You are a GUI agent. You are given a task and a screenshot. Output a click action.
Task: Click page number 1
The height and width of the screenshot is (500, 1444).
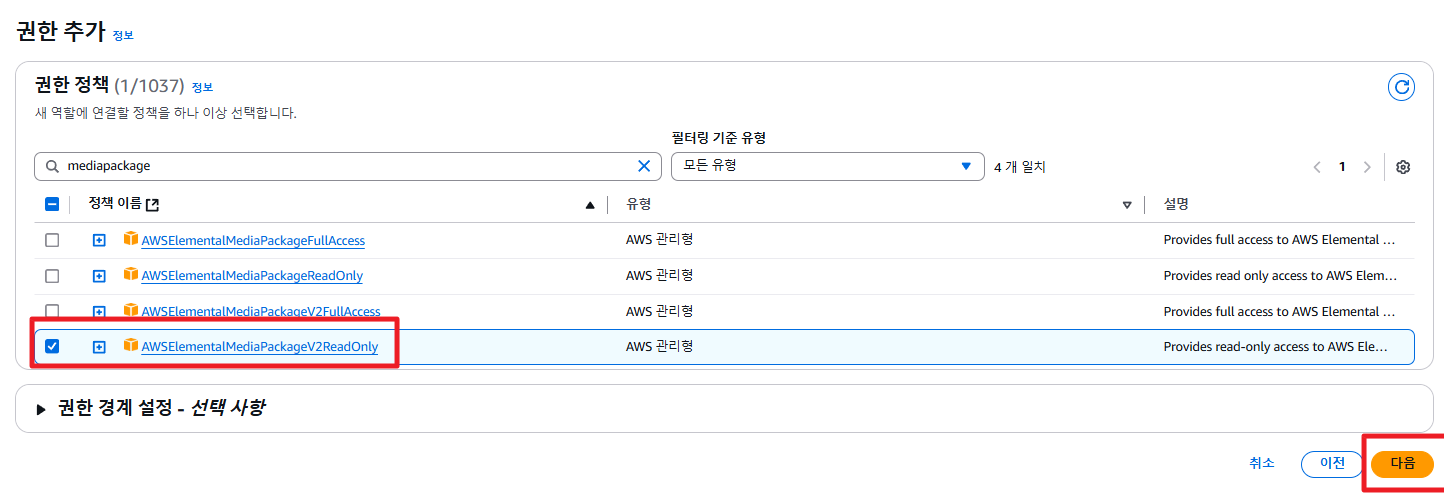coord(1342,167)
